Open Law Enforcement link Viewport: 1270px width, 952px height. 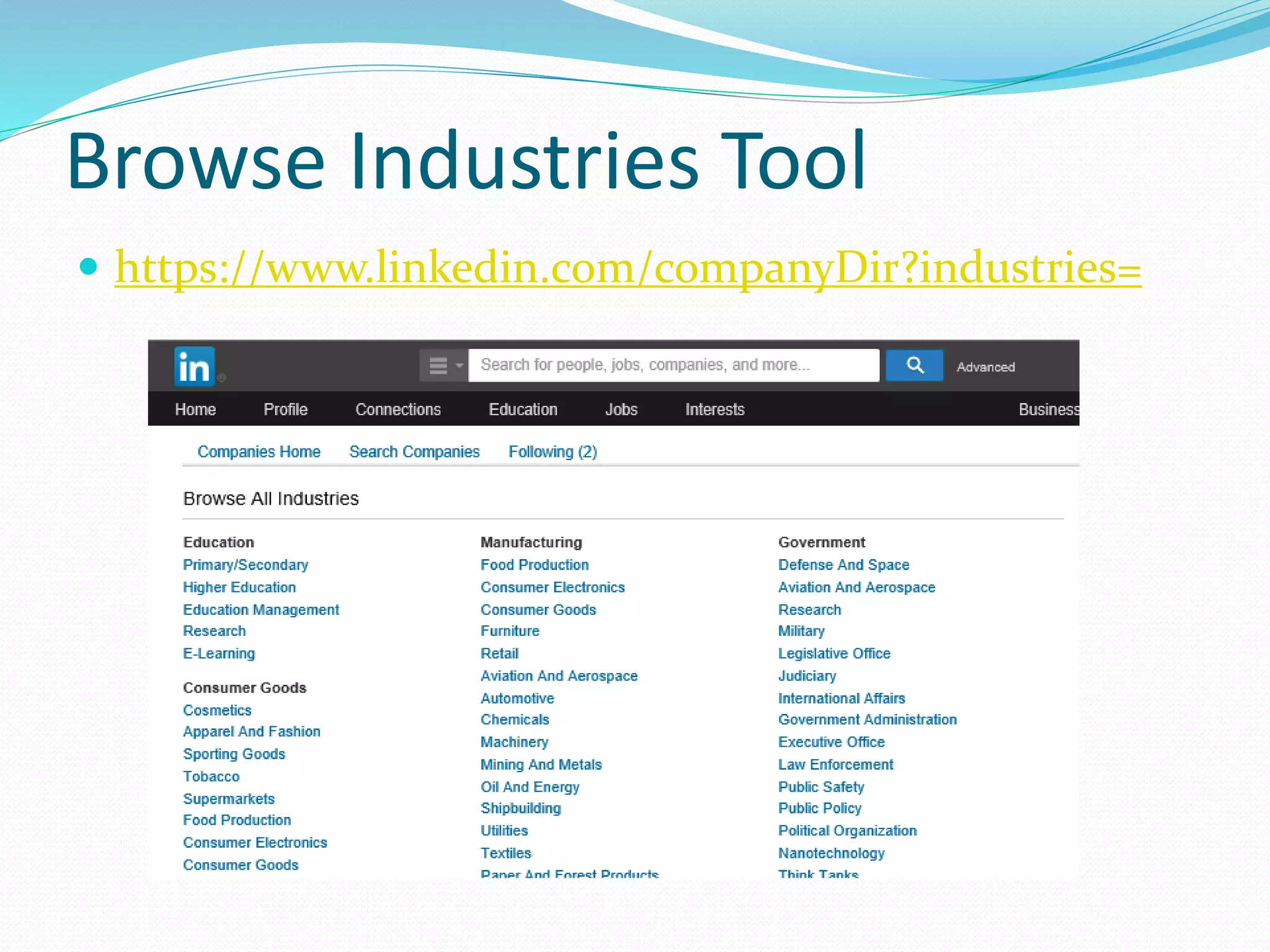tap(835, 765)
